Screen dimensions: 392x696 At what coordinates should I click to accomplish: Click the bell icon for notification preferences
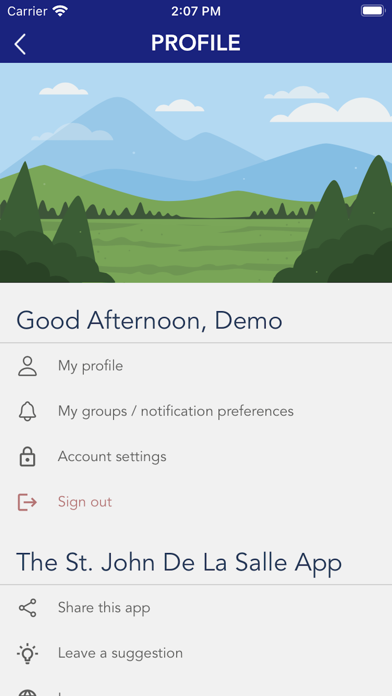(x=28, y=411)
